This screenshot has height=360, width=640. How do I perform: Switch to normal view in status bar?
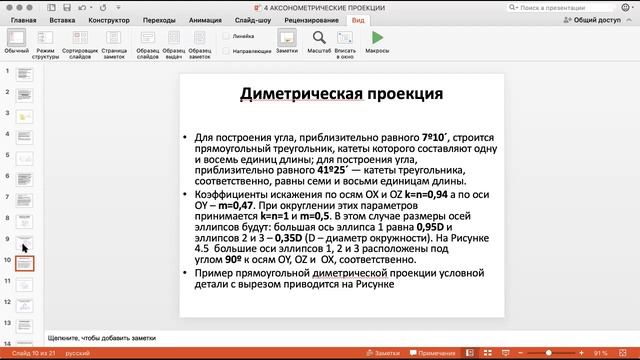click(x=470, y=353)
